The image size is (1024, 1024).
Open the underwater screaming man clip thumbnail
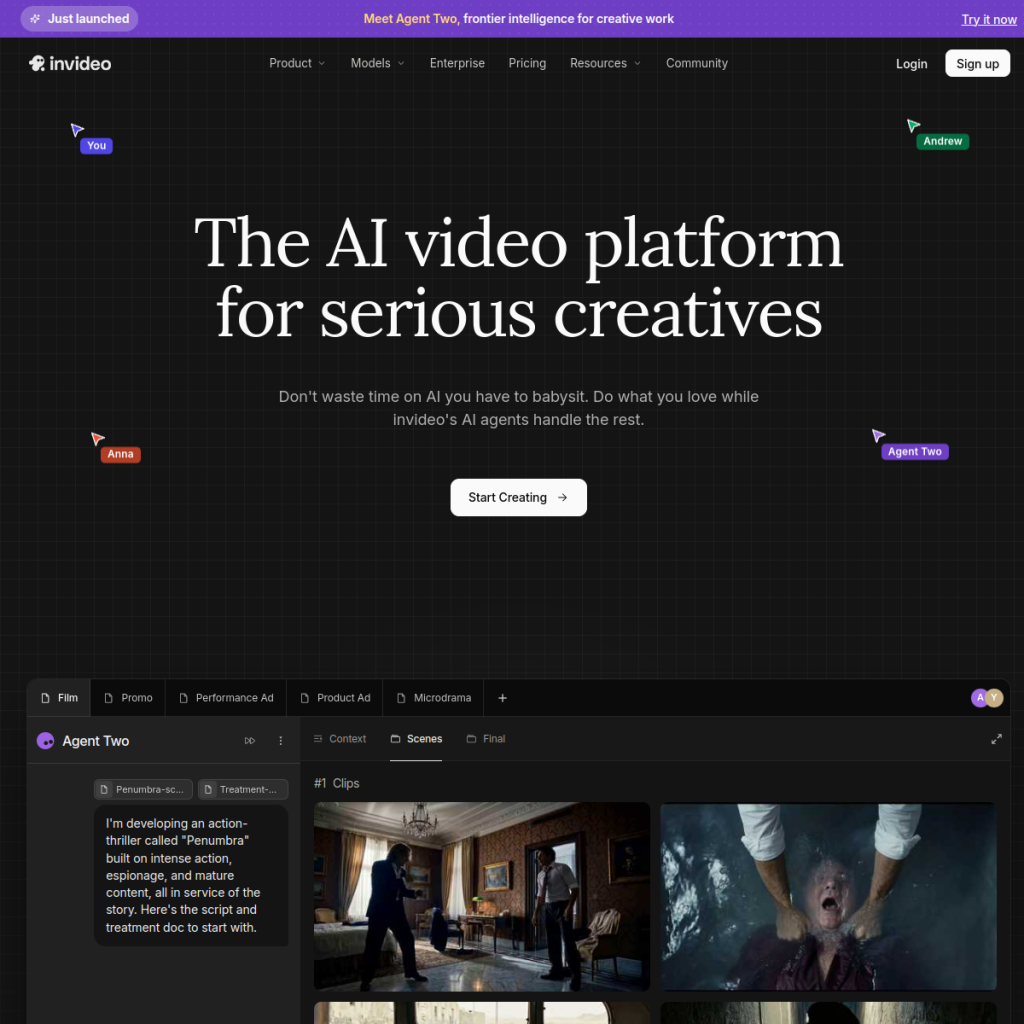[828, 896]
